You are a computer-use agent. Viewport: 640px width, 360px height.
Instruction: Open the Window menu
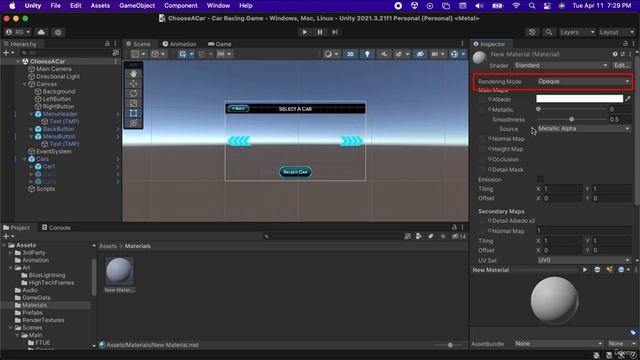[218, 6]
